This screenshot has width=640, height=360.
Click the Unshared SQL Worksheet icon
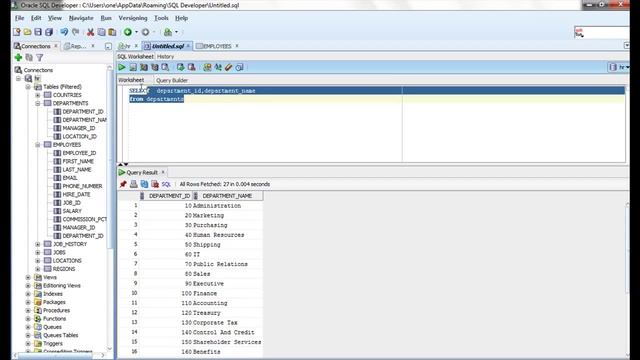click(x=207, y=67)
